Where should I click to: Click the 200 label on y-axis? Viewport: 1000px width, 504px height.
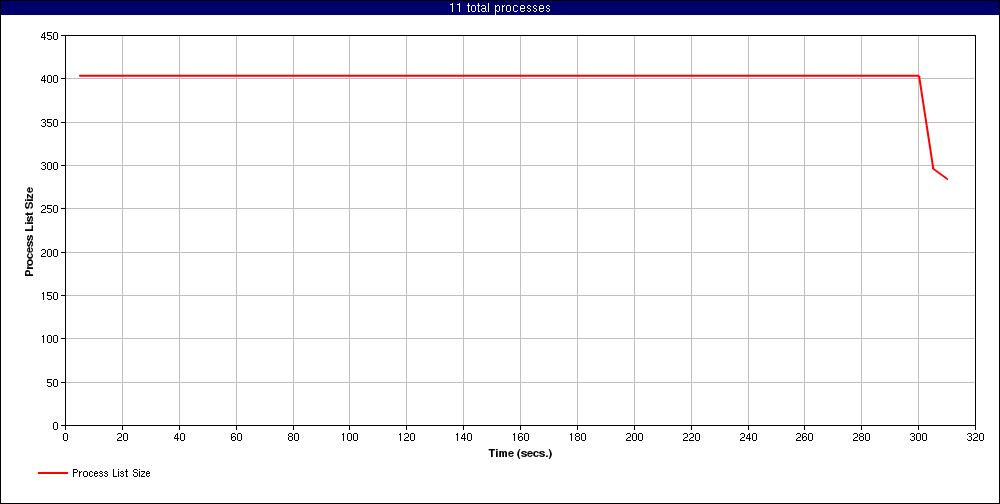[x=50, y=253]
